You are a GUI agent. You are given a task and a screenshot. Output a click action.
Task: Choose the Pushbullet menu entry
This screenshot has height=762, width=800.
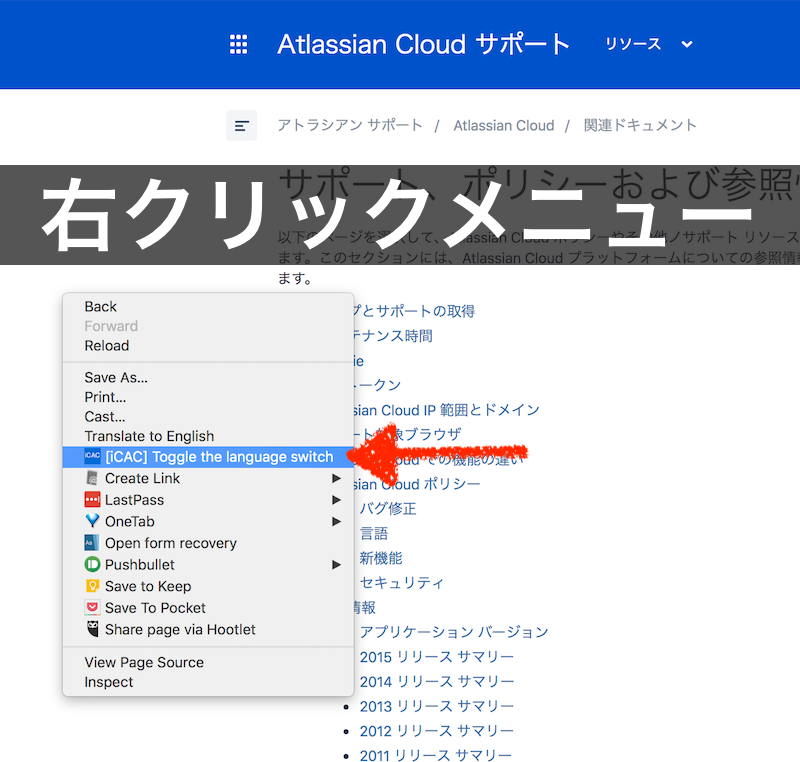[208, 565]
